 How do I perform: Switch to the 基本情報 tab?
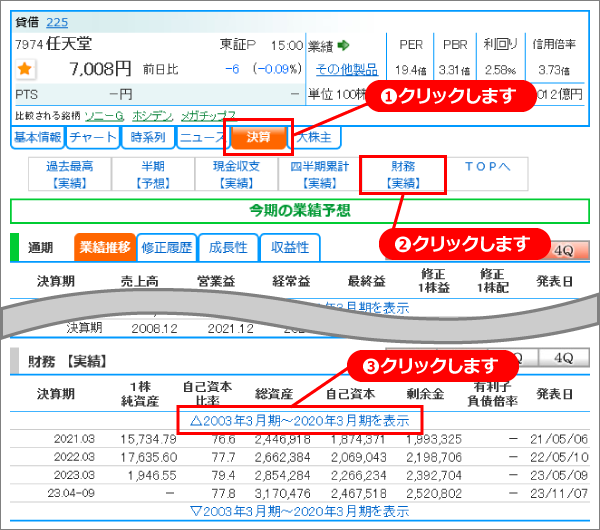pyautogui.click(x=38, y=137)
